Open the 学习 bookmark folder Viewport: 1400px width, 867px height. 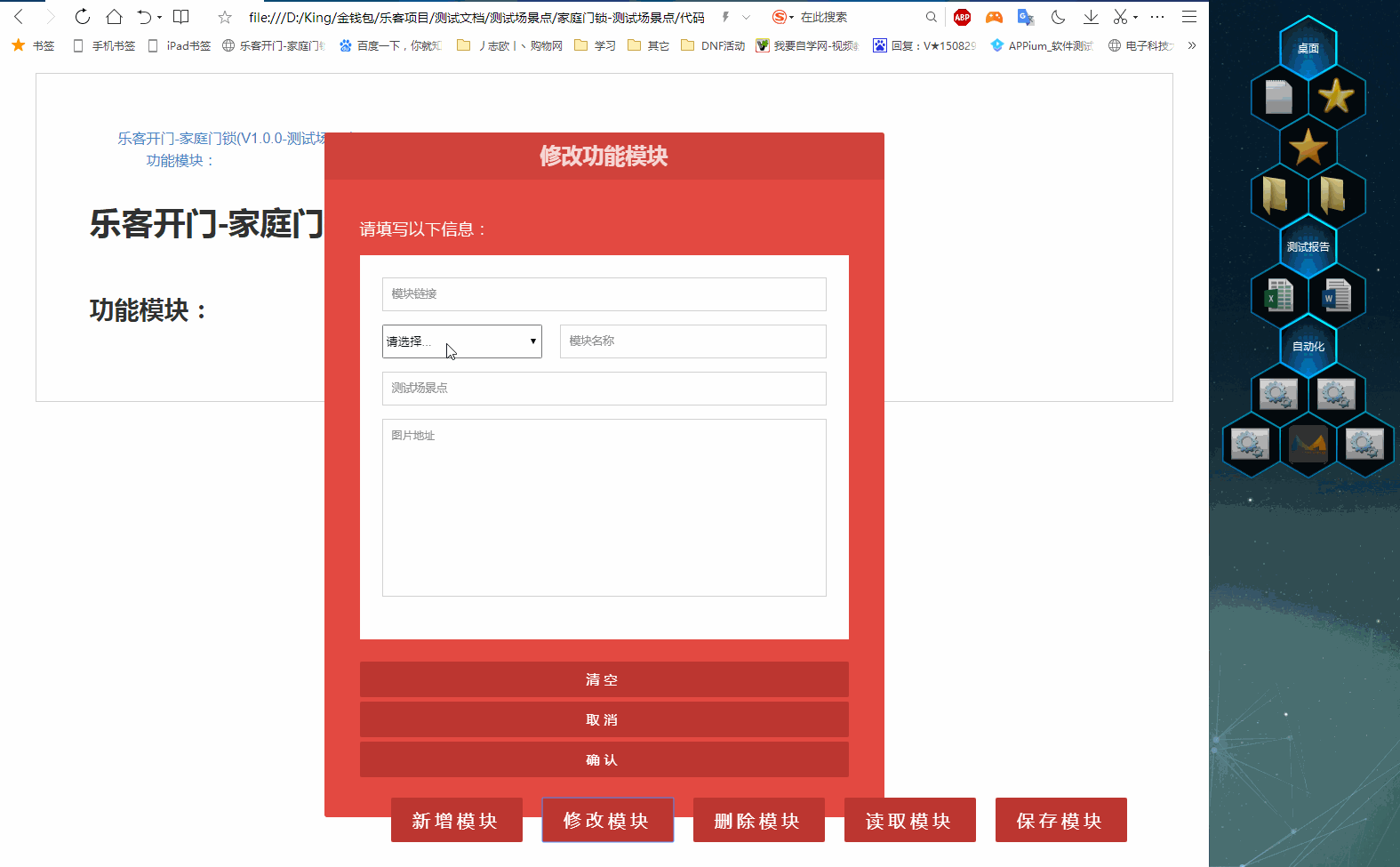tap(595, 45)
